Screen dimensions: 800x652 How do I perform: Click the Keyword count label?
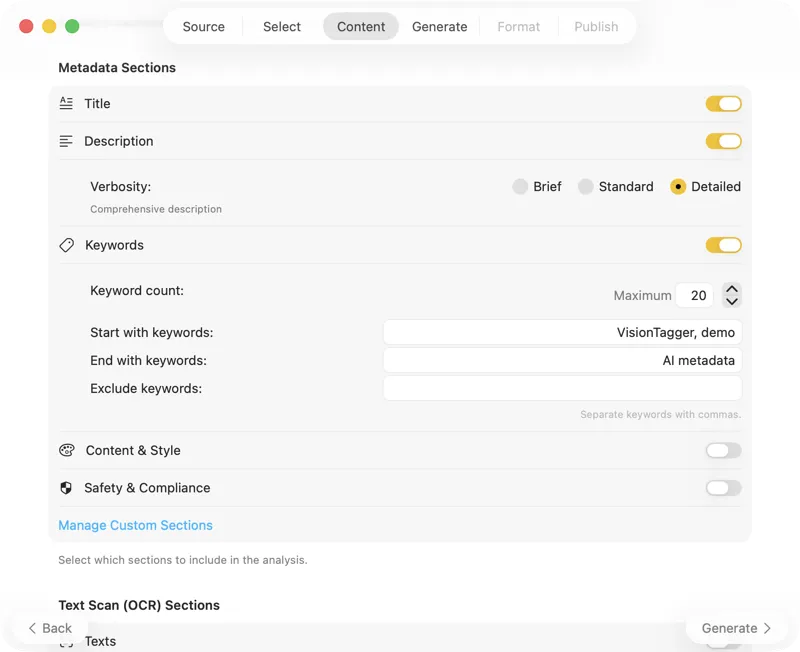(137, 291)
